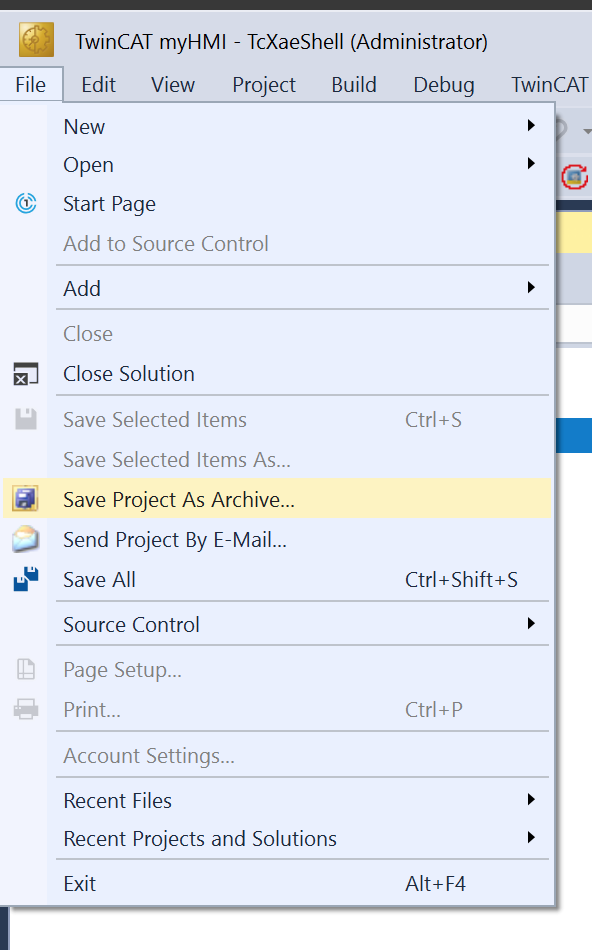Expand the New submenu arrow
592x950 pixels.
(x=531, y=125)
